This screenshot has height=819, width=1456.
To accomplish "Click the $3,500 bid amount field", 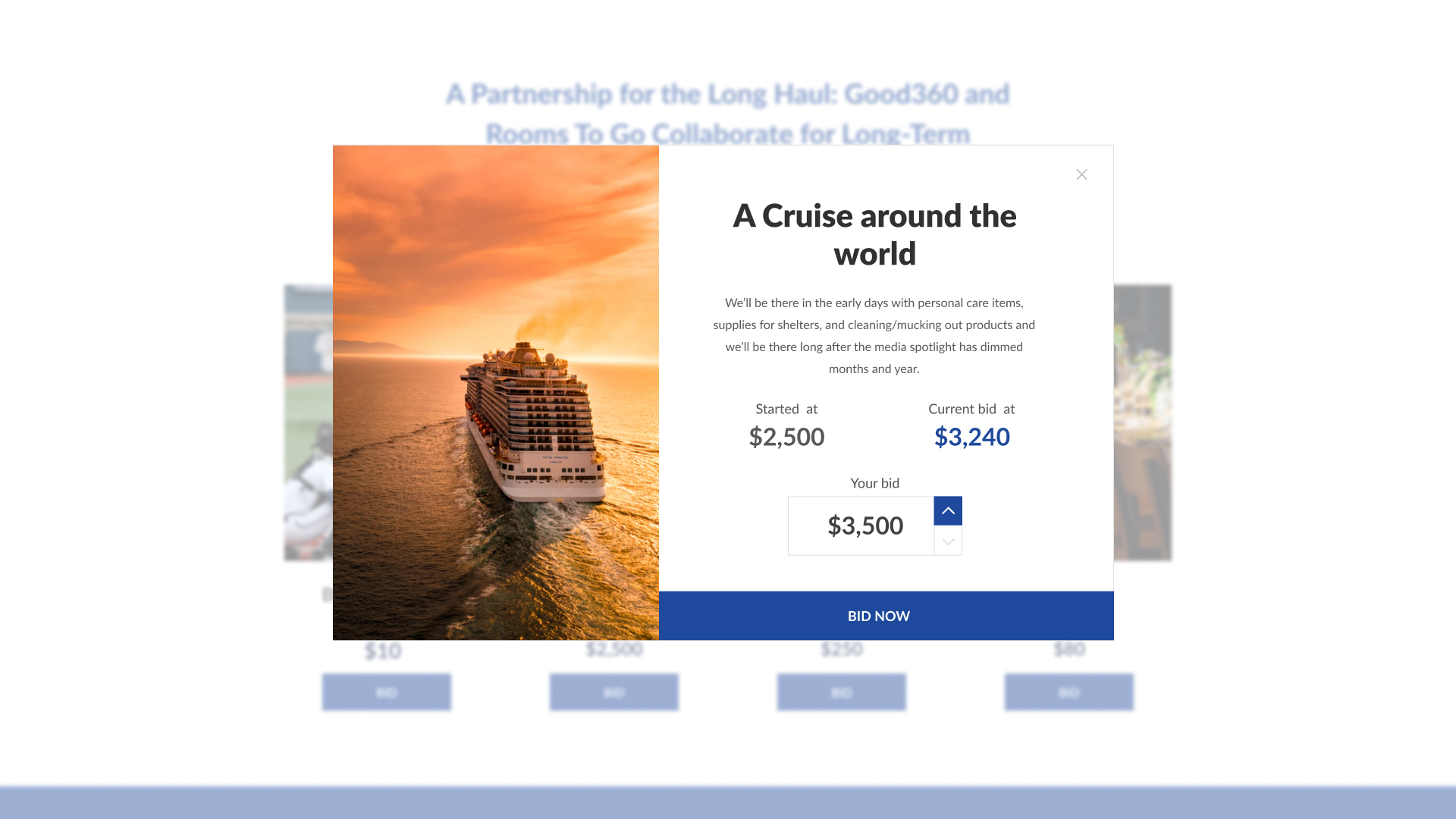I will (861, 526).
